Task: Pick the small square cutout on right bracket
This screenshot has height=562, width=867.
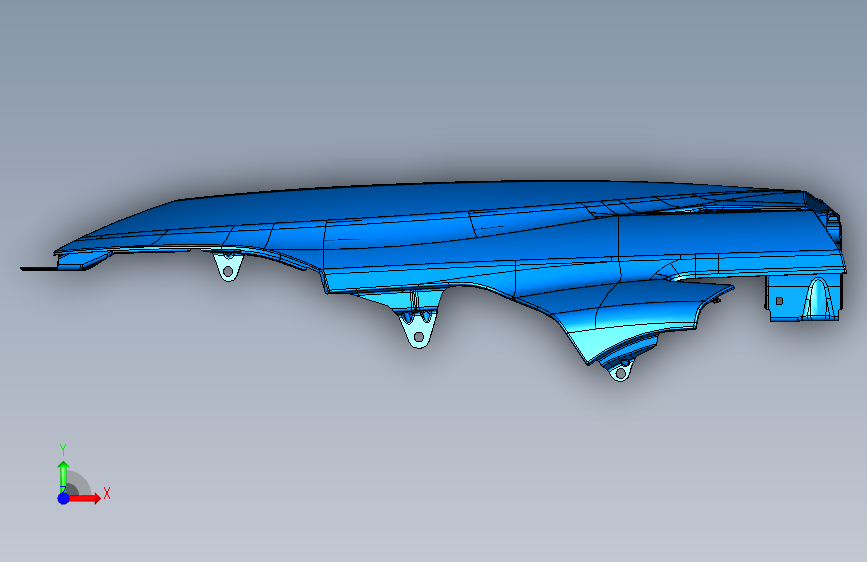Action: 780,301
